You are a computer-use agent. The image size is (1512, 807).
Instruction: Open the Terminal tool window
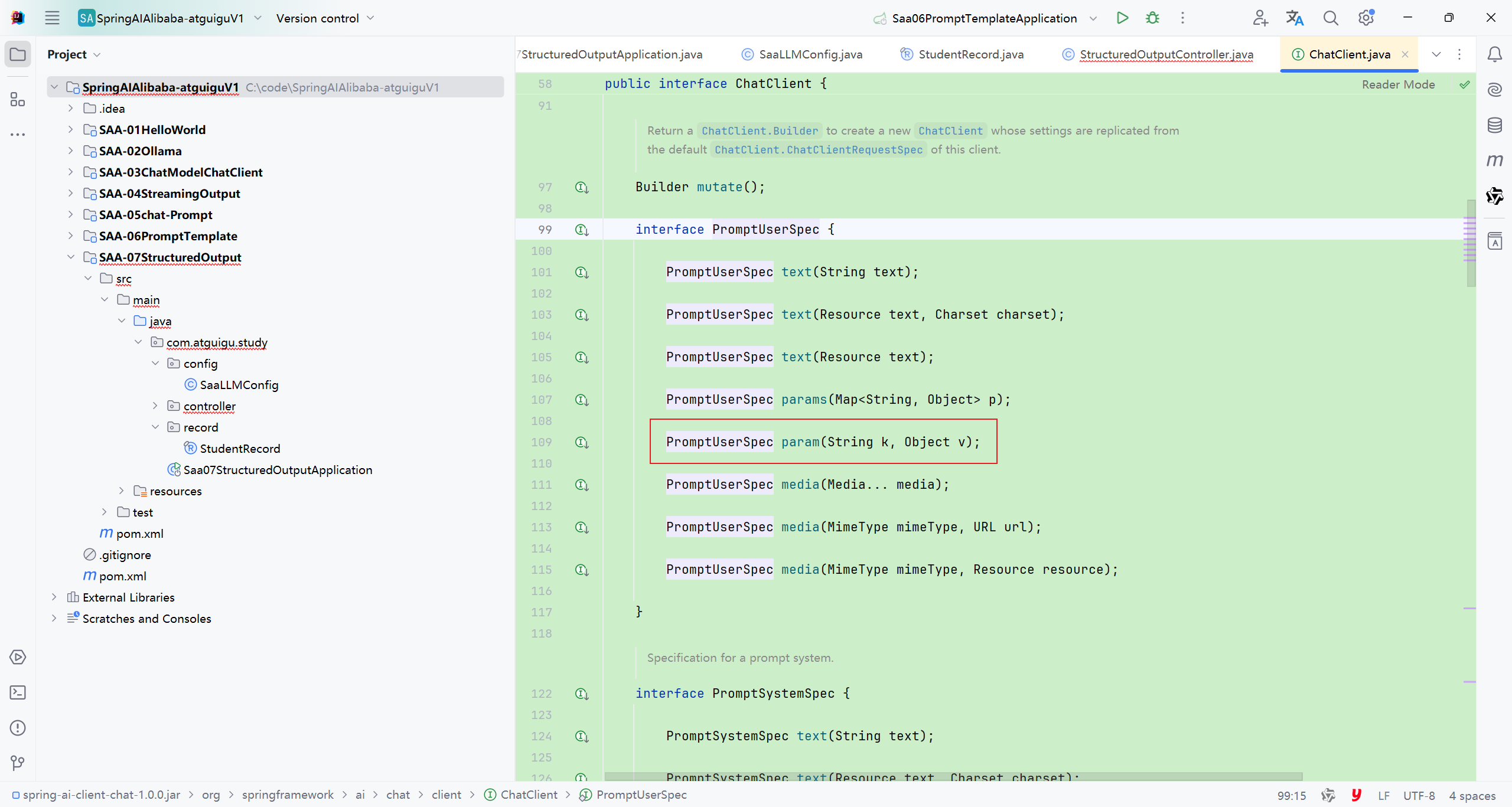(18, 692)
